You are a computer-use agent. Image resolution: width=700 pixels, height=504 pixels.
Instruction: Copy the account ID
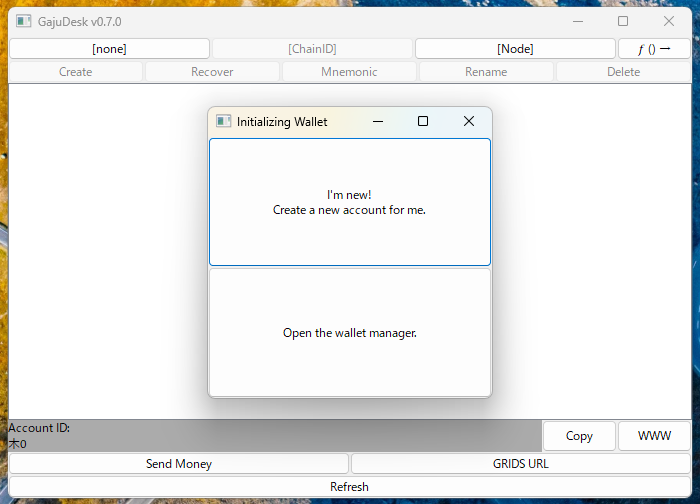click(x=579, y=436)
